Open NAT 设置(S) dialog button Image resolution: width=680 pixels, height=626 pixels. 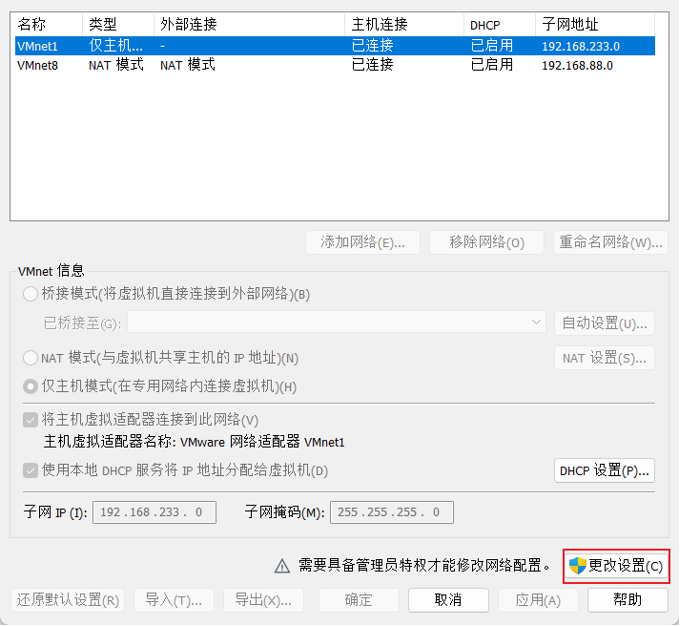tap(604, 358)
